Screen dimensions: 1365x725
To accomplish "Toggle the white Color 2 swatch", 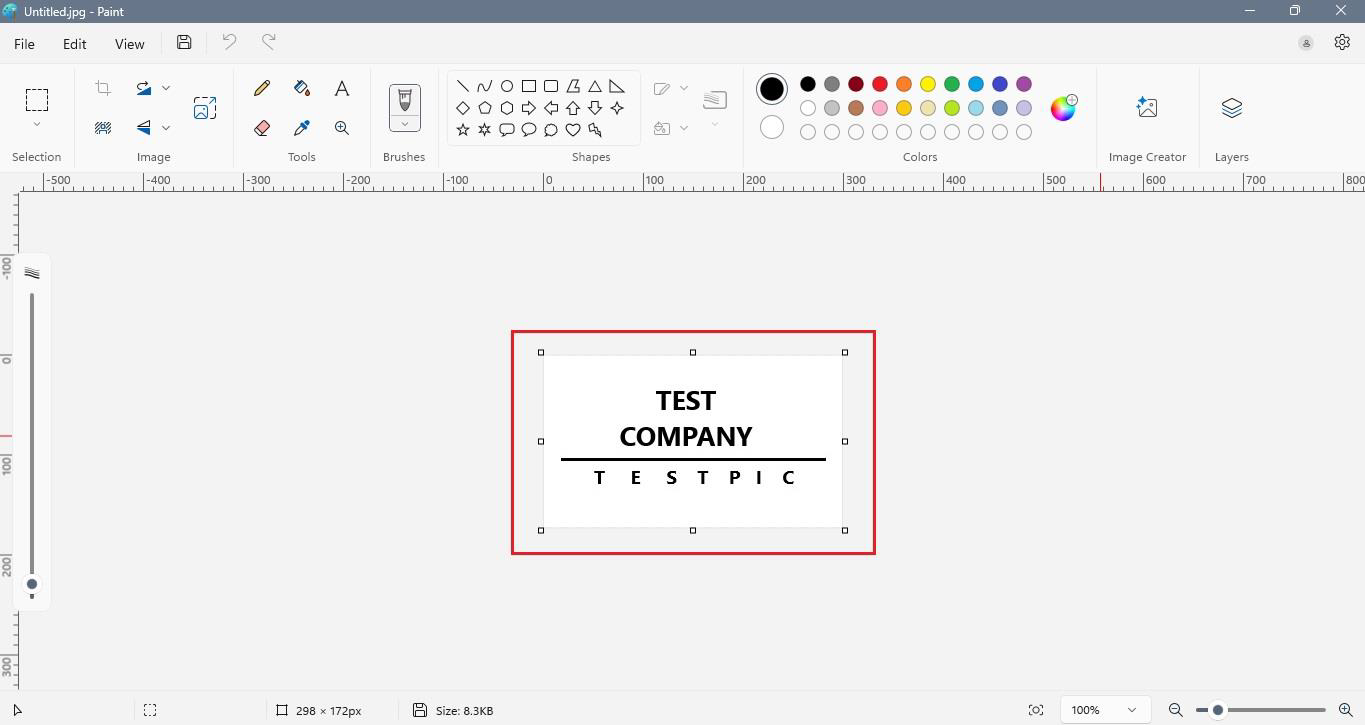I will tap(771, 127).
